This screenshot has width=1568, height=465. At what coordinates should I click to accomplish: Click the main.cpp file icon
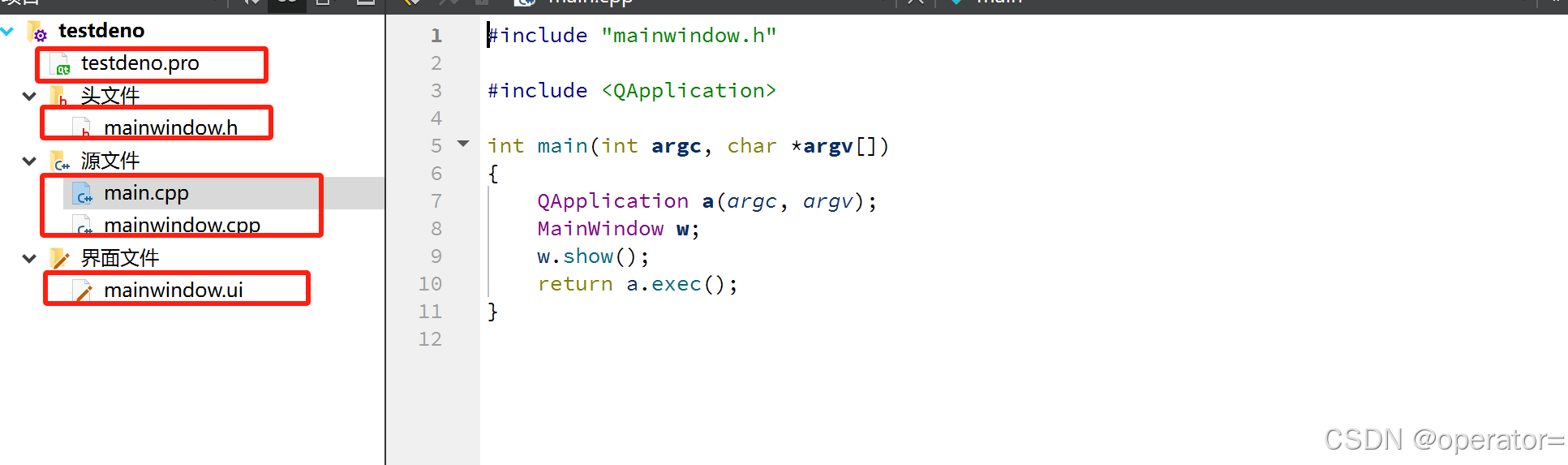[x=83, y=193]
